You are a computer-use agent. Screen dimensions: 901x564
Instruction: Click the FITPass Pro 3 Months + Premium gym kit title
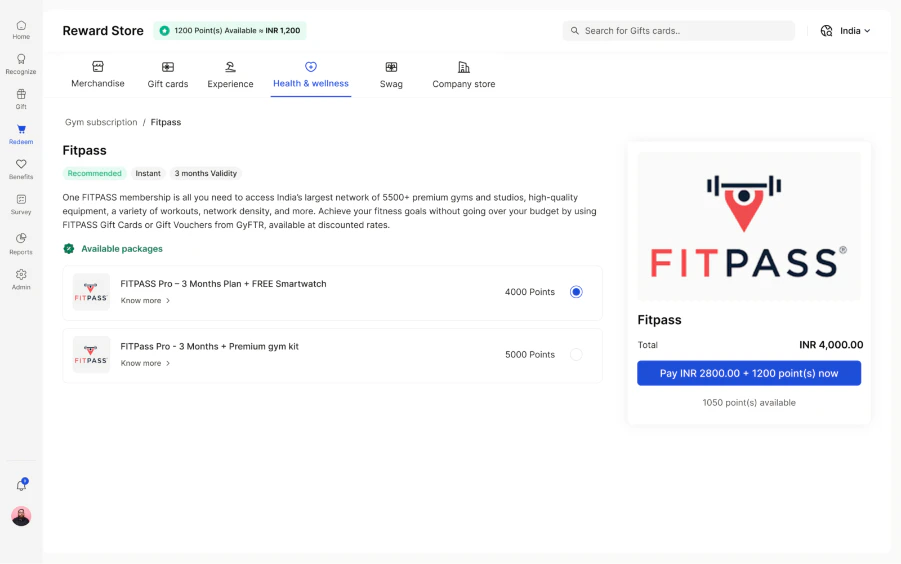[210, 346]
